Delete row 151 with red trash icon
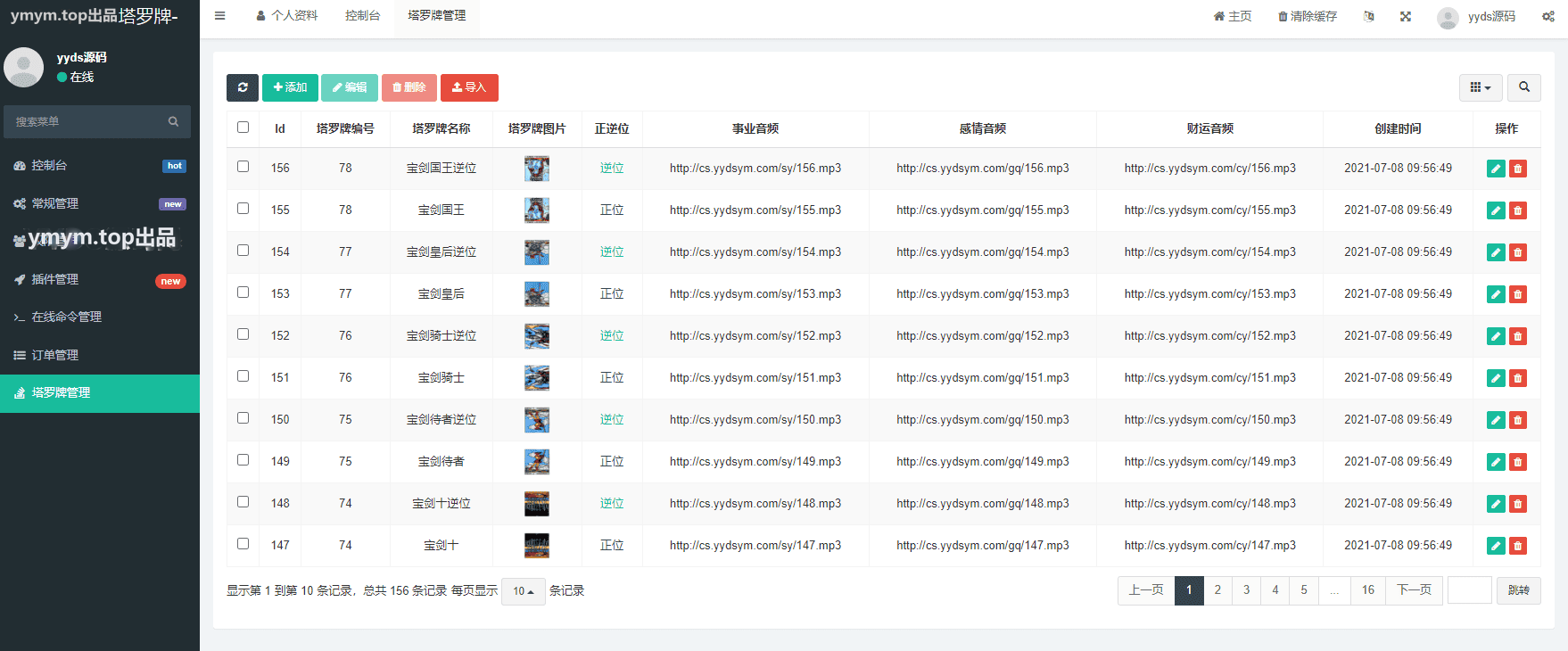 point(1518,378)
